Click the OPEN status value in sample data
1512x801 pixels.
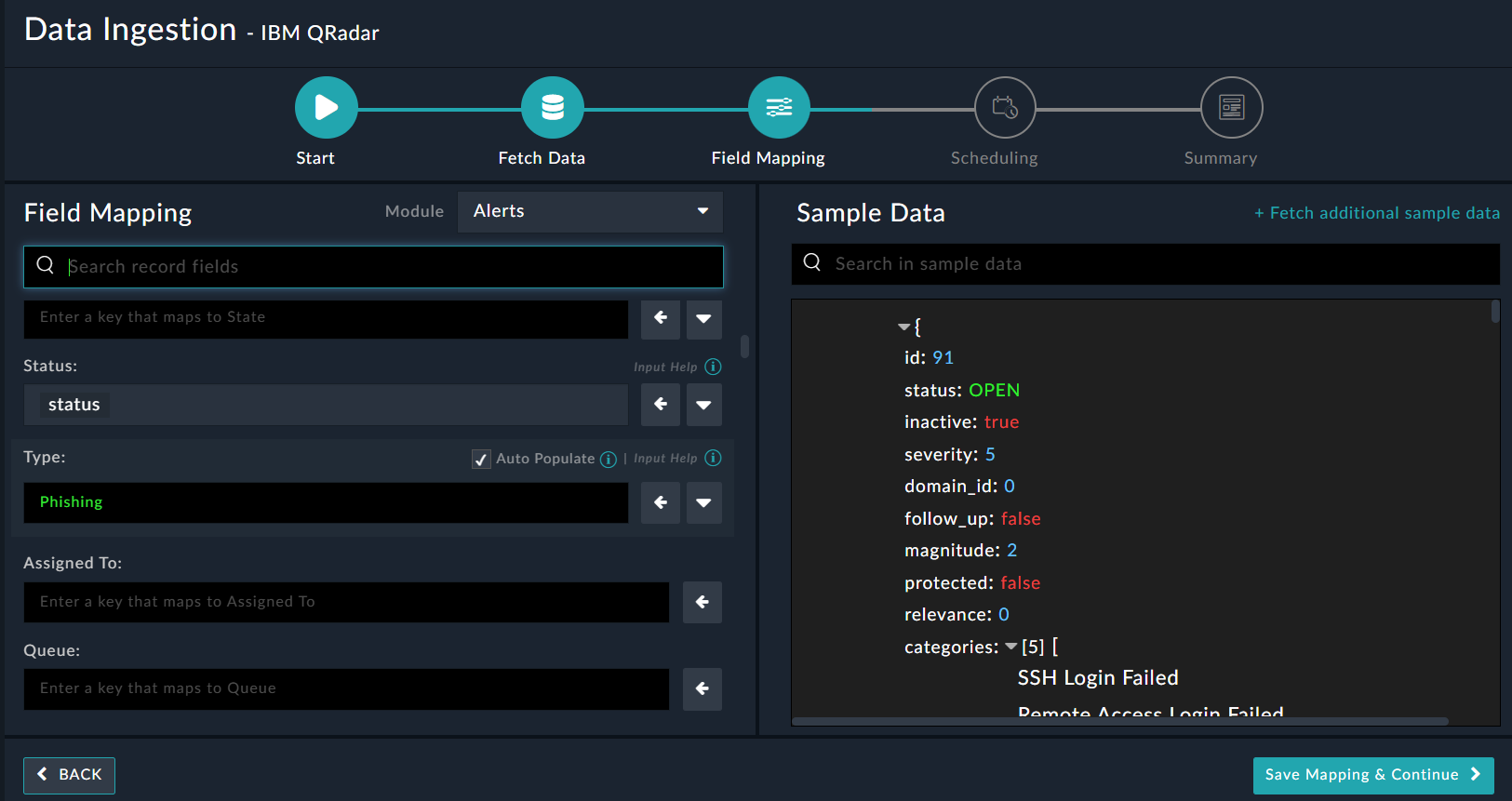(995, 390)
